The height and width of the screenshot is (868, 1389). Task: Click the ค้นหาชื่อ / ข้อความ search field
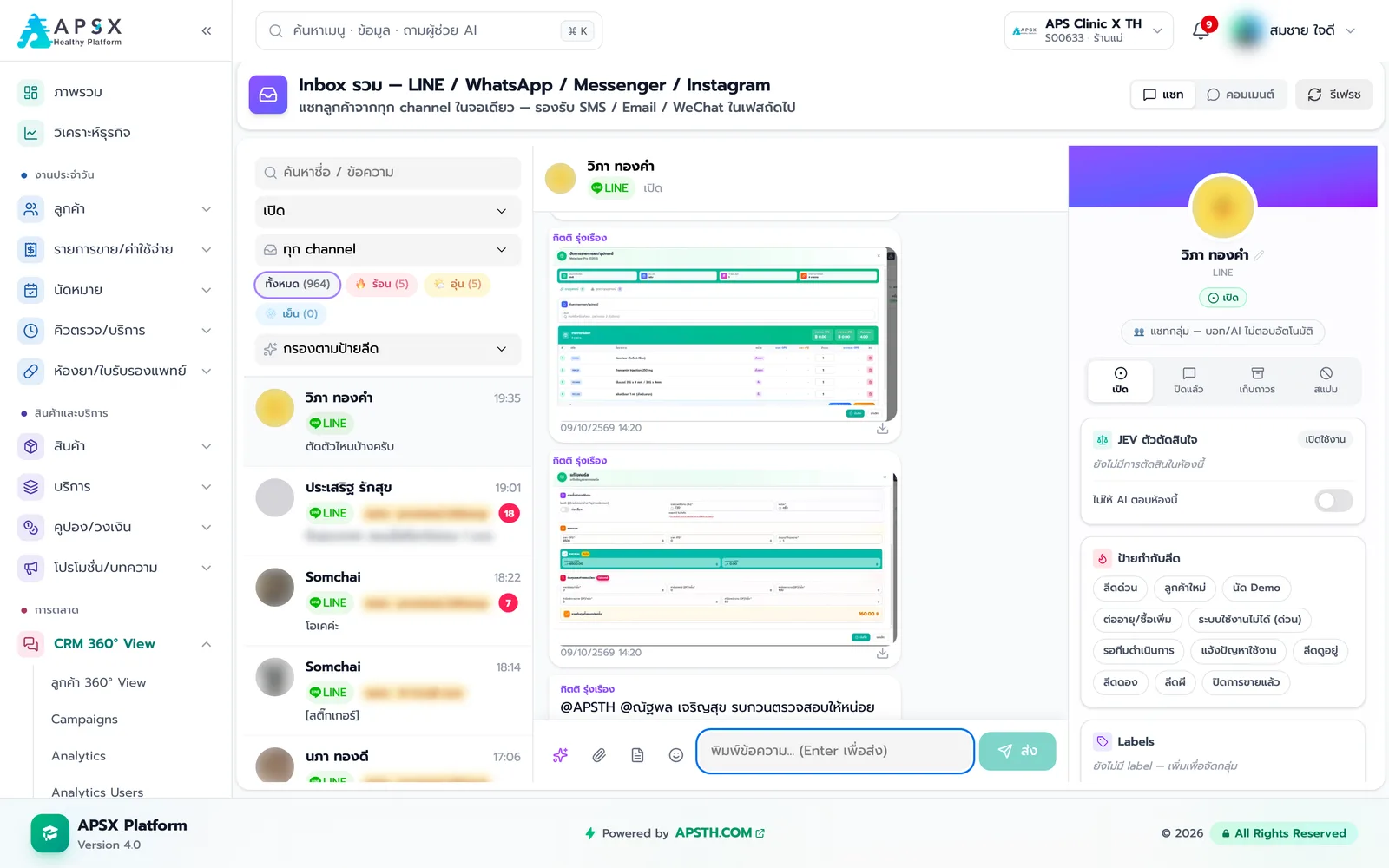(388, 173)
